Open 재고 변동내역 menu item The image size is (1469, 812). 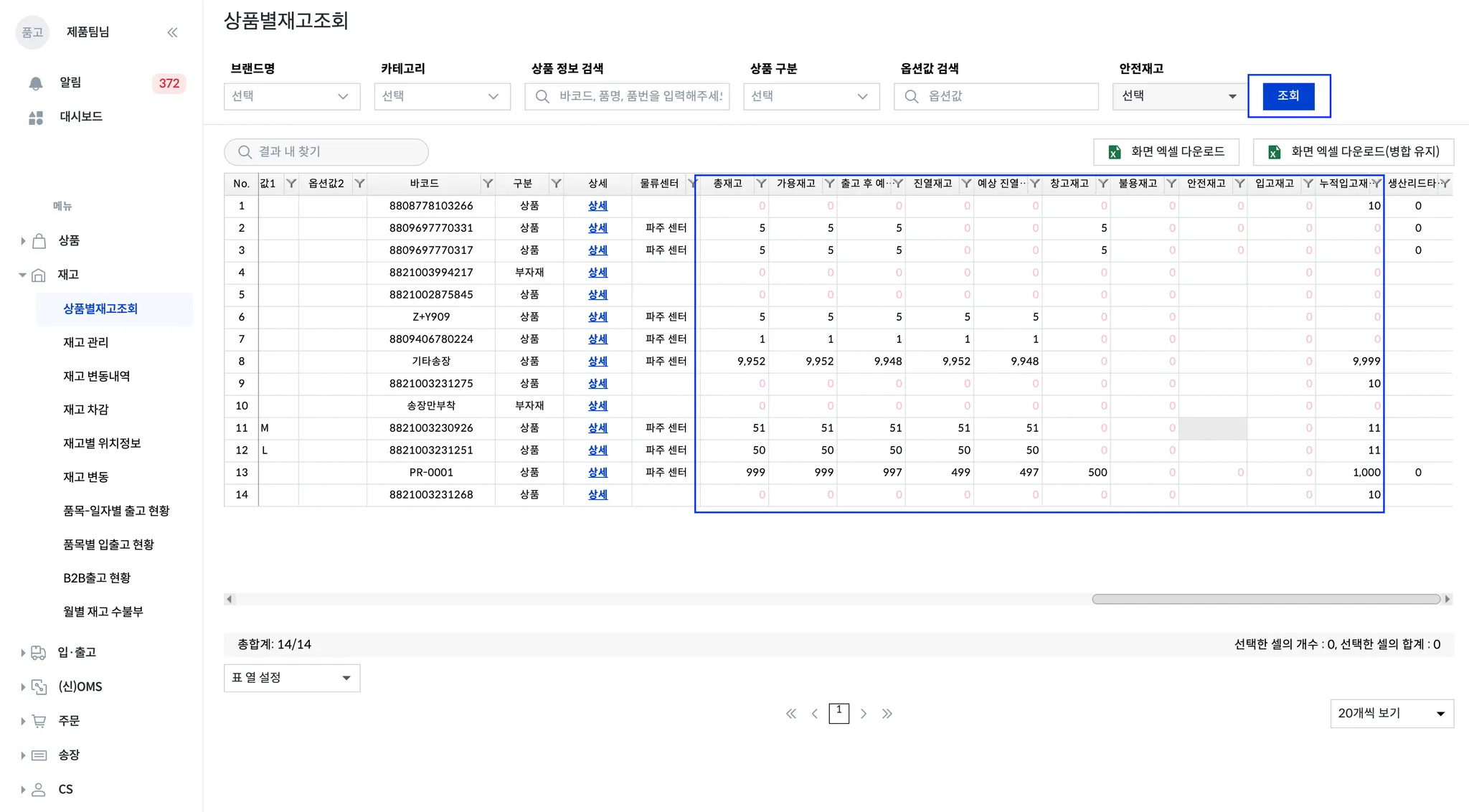[96, 376]
